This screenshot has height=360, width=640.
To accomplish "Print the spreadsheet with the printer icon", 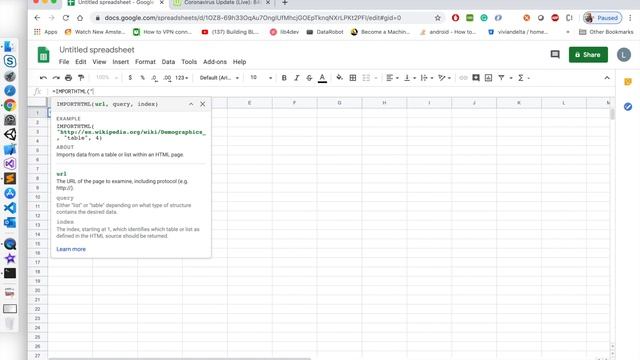I will pyautogui.click(x=69, y=78).
